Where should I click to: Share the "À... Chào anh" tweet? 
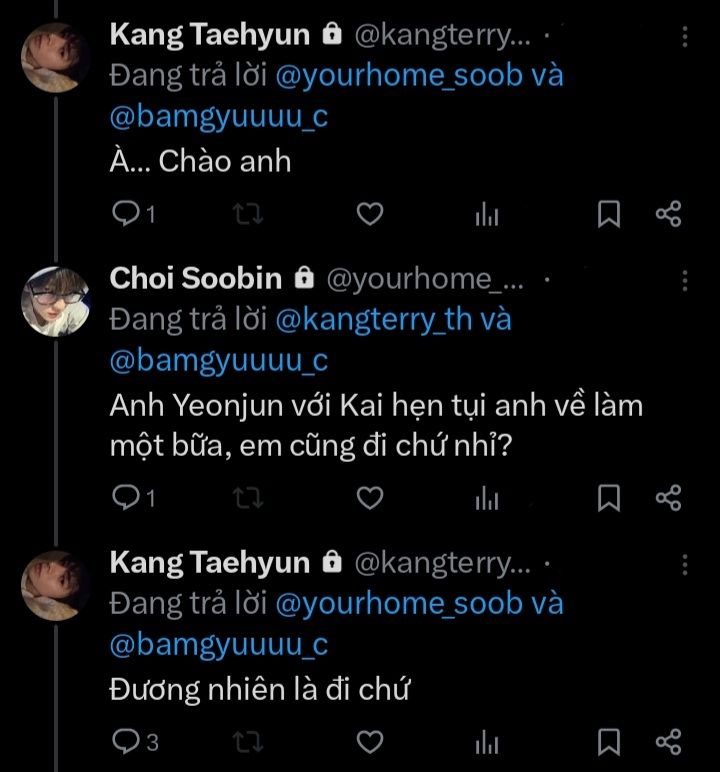point(668,214)
